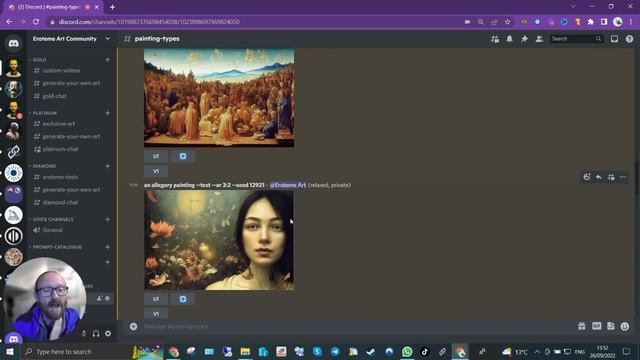Open a new browser tab
This screenshot has height=360, width=640.
(x=112, y=7)
